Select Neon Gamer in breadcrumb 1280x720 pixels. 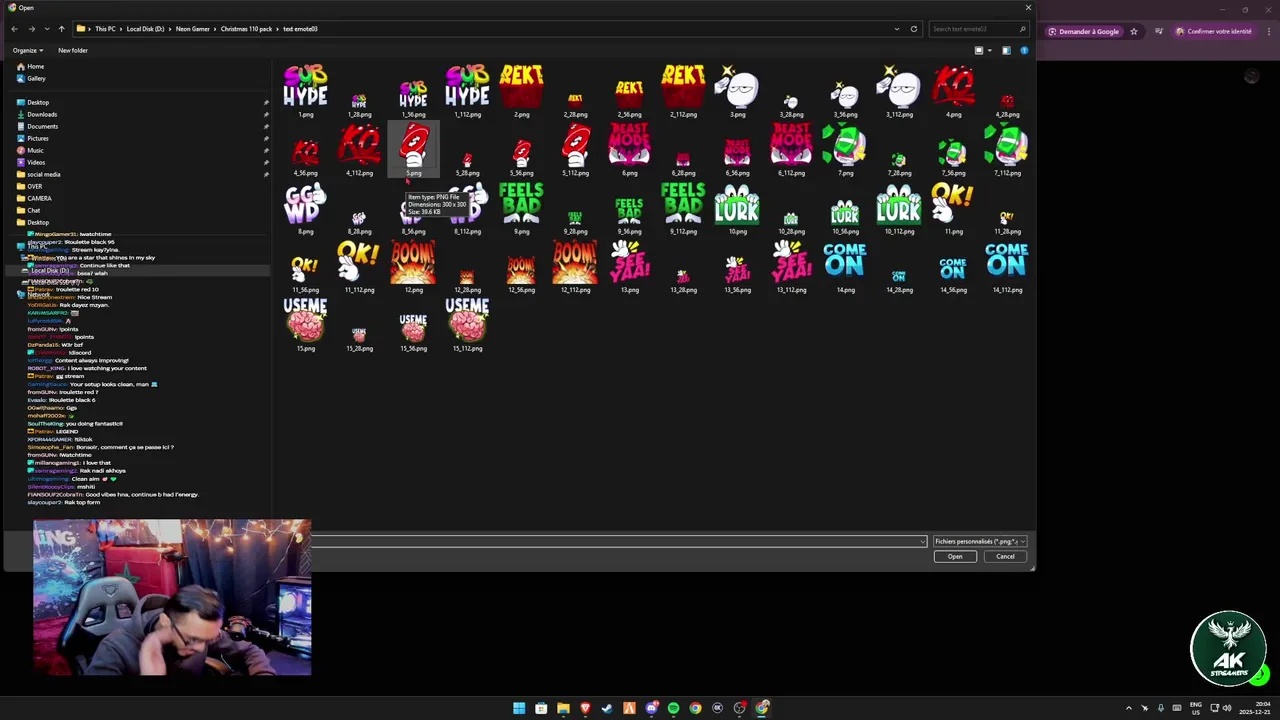[x=193, y=29]
